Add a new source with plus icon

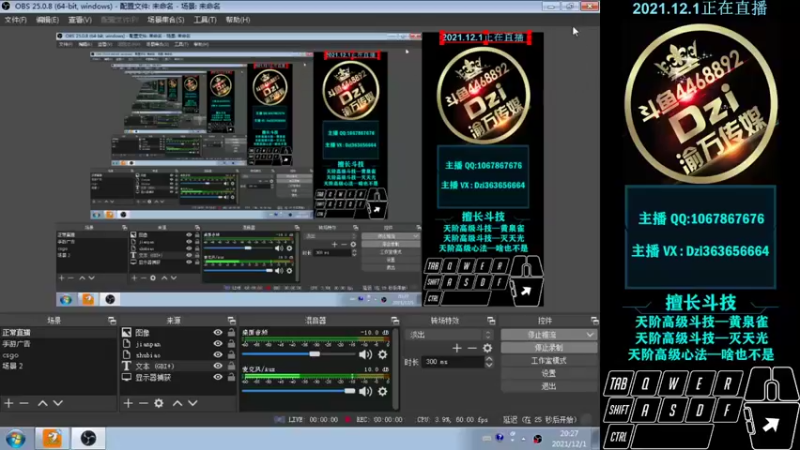coord(128,403)
